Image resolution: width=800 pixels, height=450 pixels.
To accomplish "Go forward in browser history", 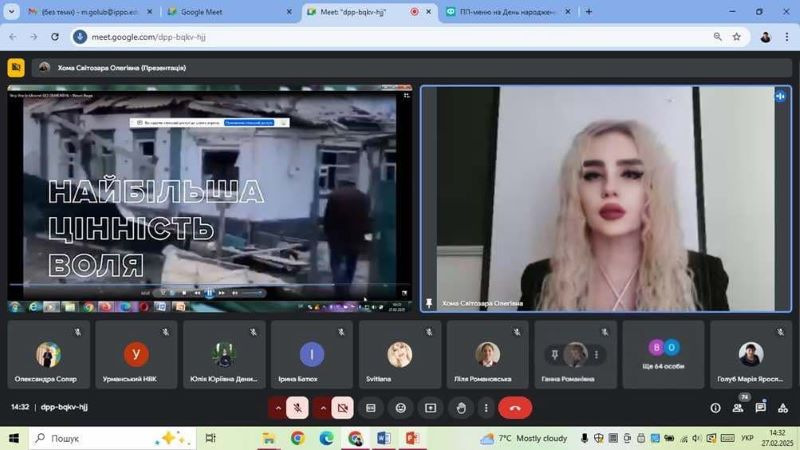I will click(34, 37).
